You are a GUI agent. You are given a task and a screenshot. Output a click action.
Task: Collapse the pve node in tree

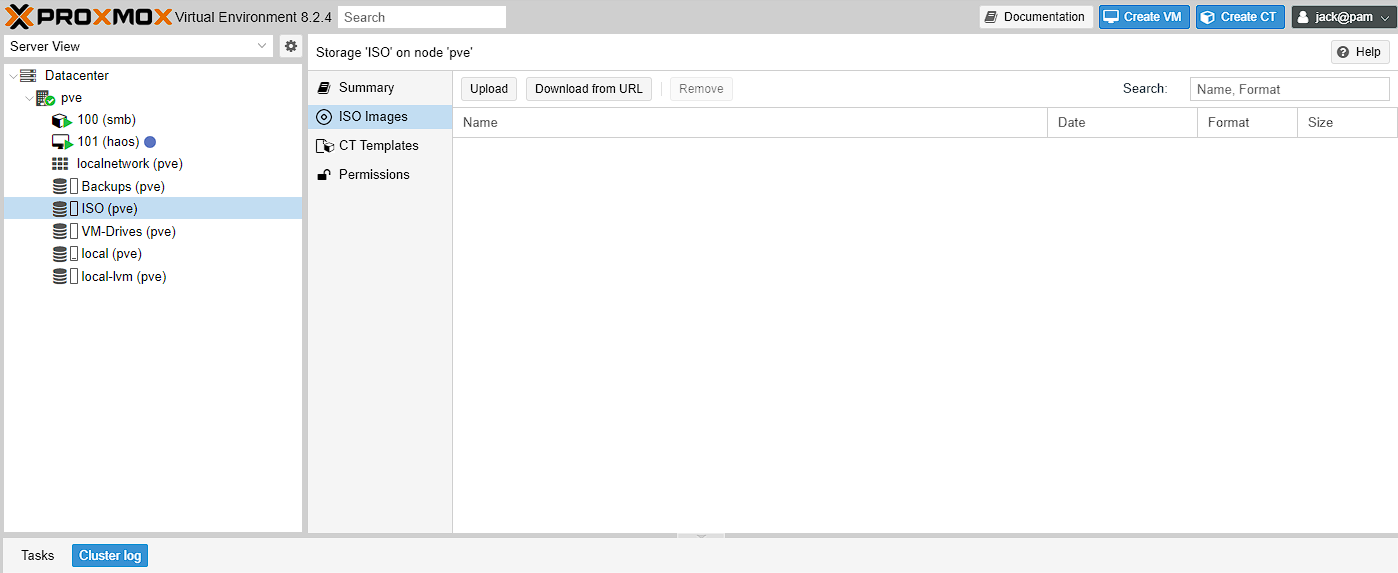(29, 98)
